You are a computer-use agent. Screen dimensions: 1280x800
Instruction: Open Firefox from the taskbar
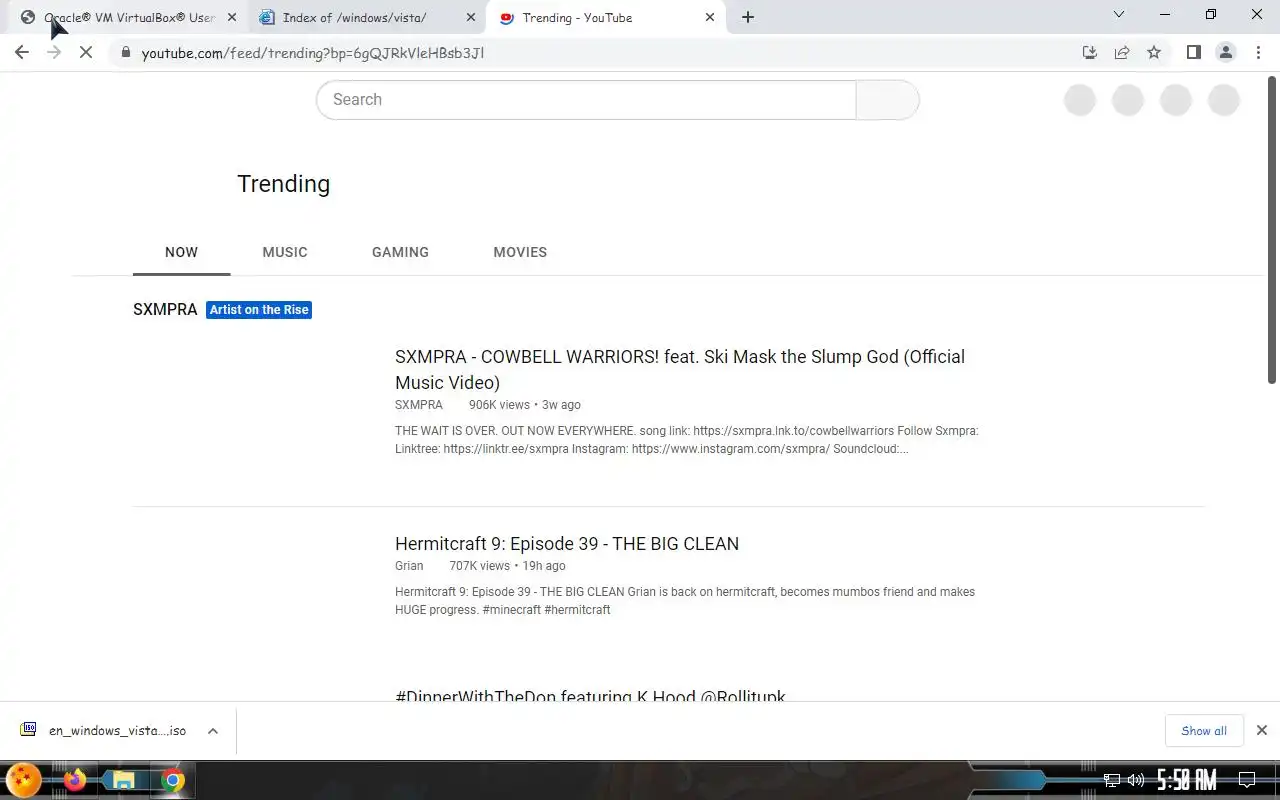click(75, 780)
